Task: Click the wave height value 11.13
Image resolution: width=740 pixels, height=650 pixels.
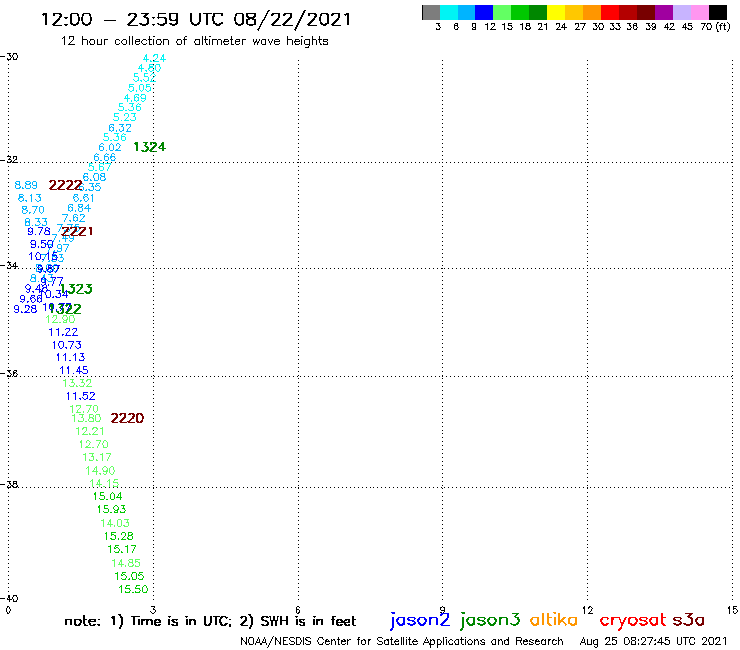Action: tap(70, 357)
